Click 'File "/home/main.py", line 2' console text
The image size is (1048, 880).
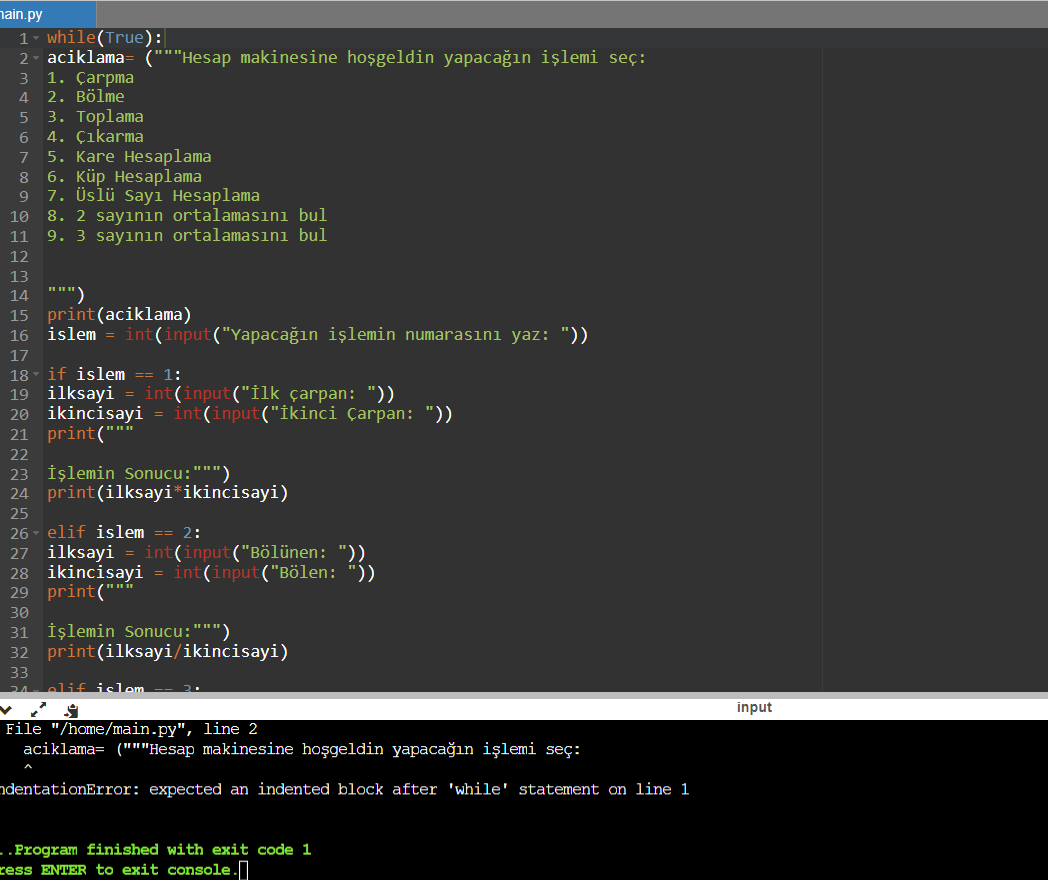[132, 730]
